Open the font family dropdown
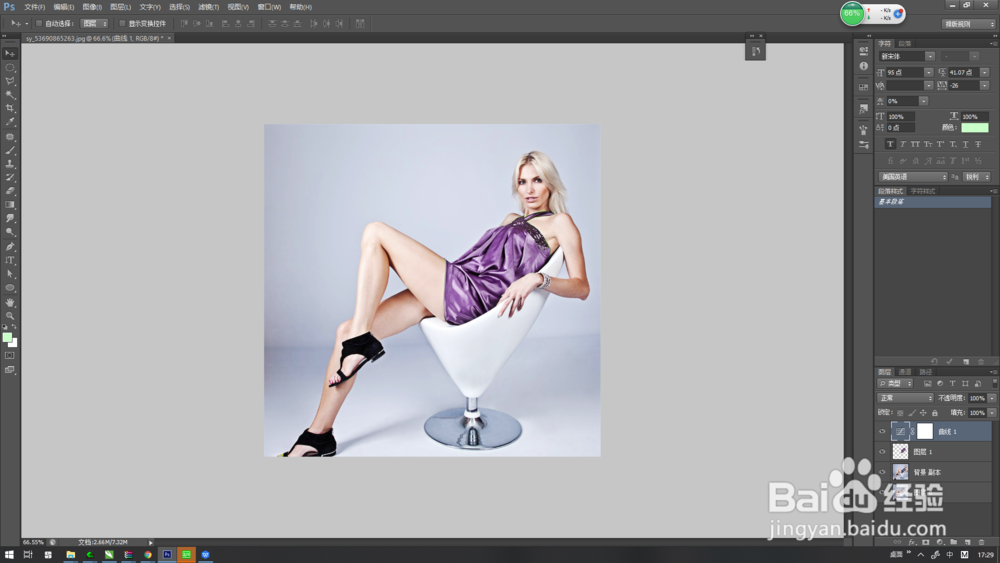Image resolution: width=1000 pixels, height=563 pixels. (x=930, y=57)
